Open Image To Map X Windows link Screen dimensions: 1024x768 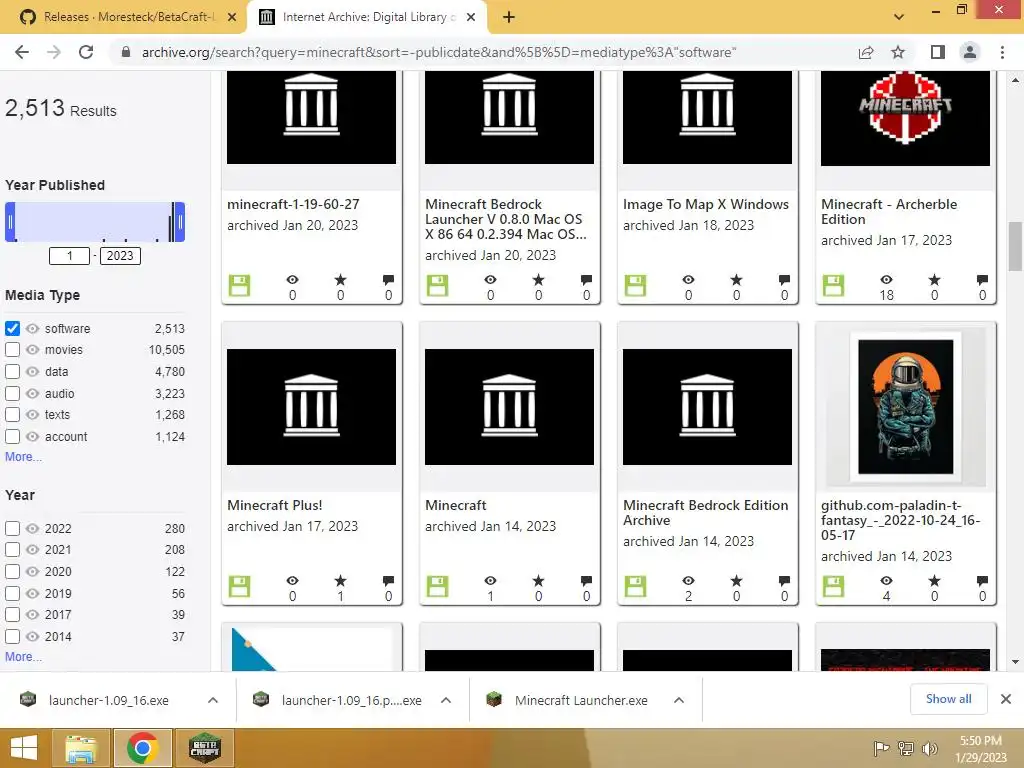(705, 204)
